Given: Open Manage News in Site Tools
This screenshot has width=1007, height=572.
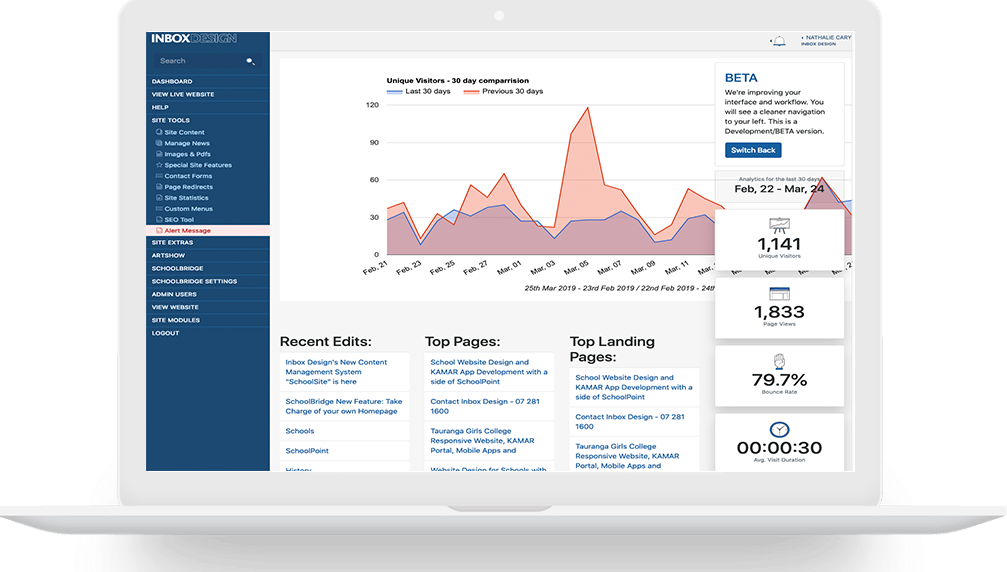Looking at the screenshot, I should [x=187, y=143].
